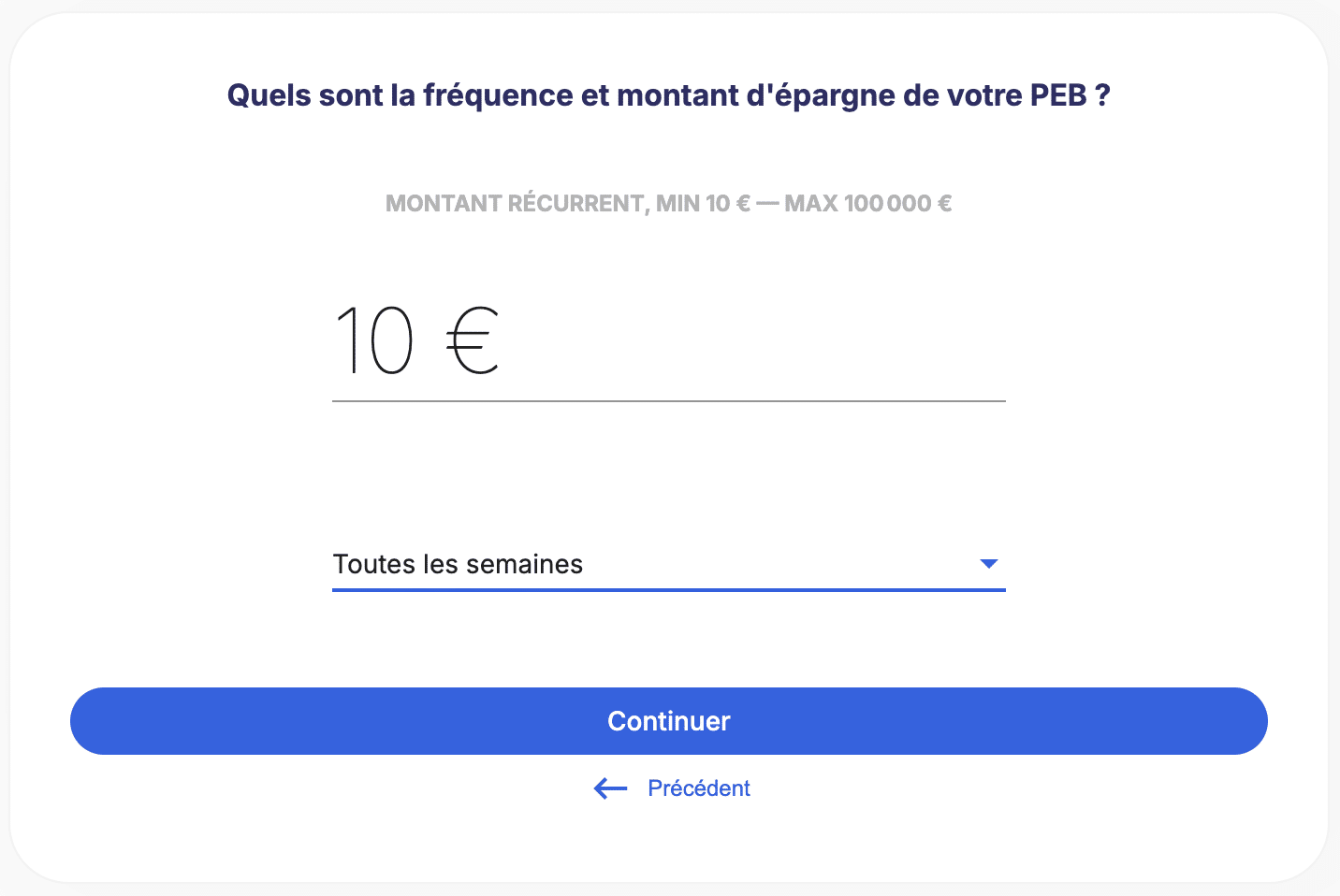Image resolution: width=1340 pixels, height=896 pixels.
Task: Click the "MAX 100 000 €" limit text
Action: 867,204
